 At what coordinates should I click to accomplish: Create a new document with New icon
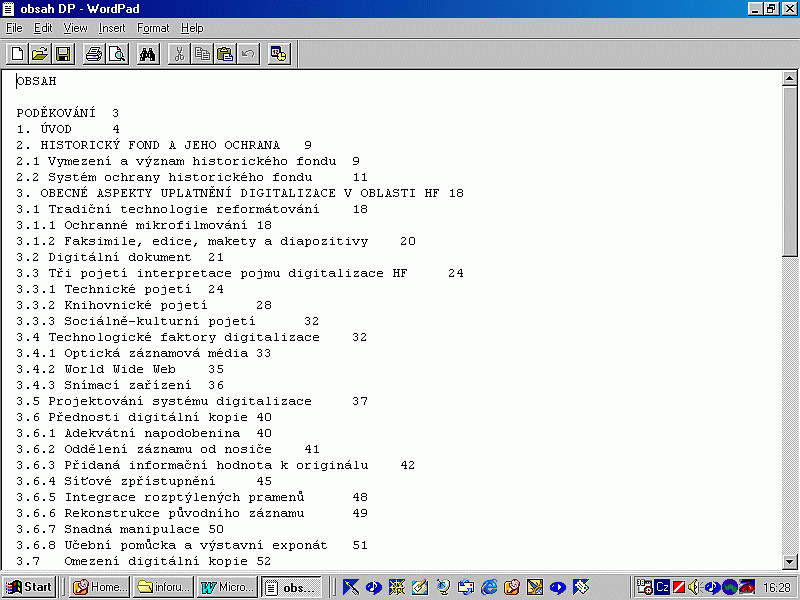[17, 54]
